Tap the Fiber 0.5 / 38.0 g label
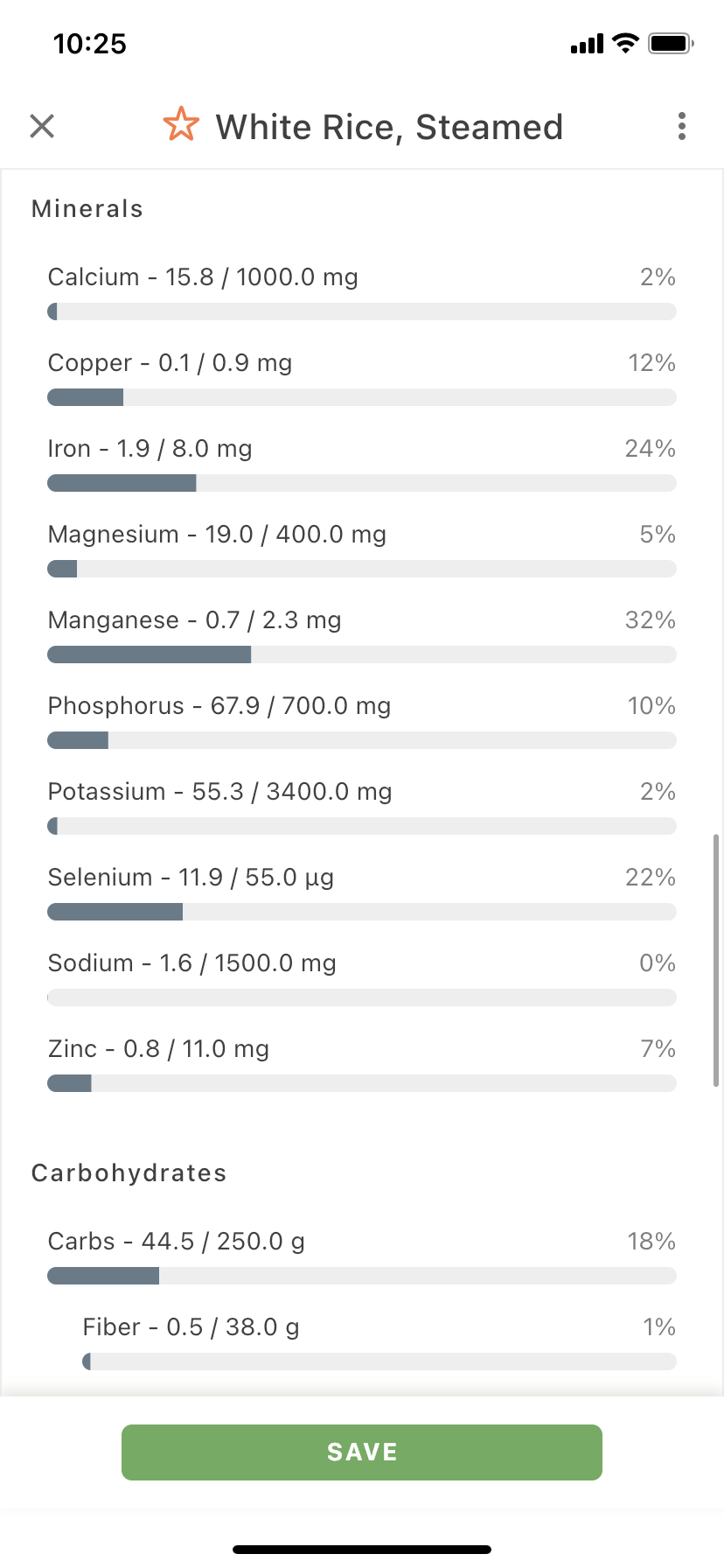724x1568 pixels. [191, 1327]
